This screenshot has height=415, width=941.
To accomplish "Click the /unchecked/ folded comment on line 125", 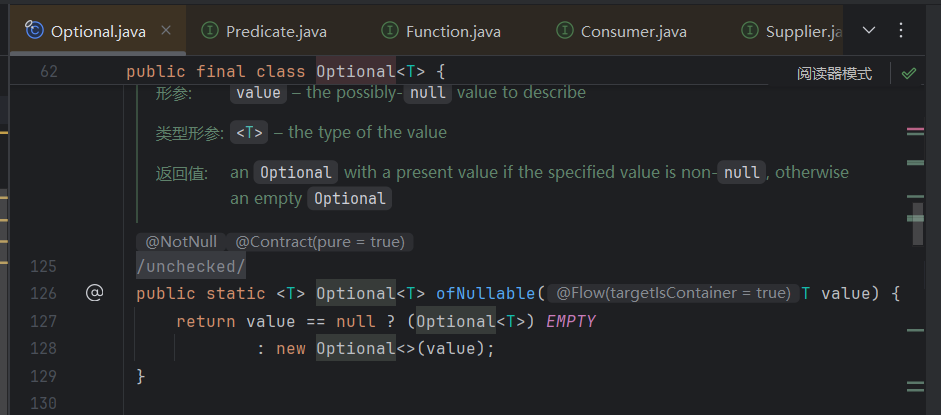I will click(191, 266).
